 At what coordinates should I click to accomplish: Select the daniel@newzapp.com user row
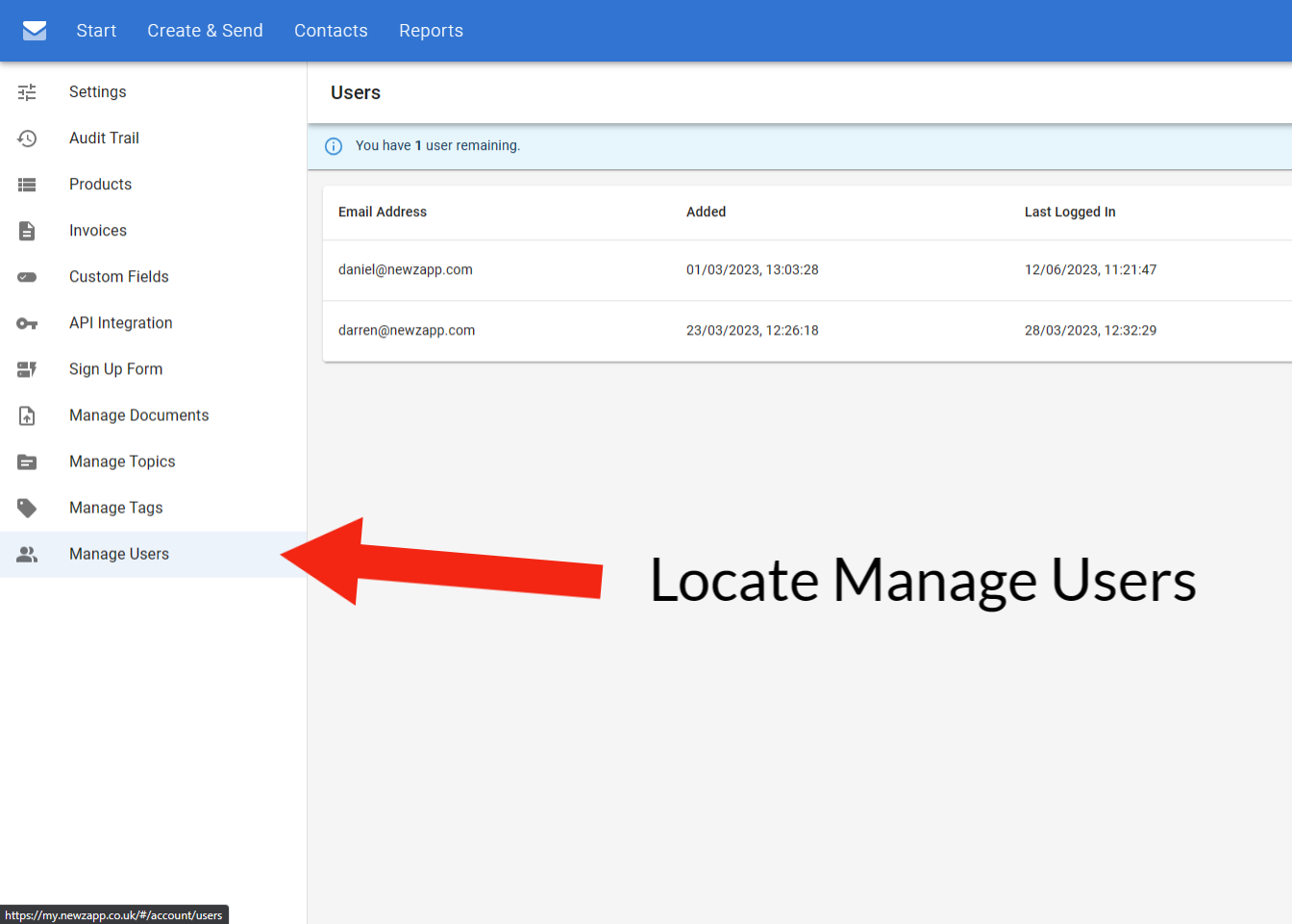click(406, 270)
